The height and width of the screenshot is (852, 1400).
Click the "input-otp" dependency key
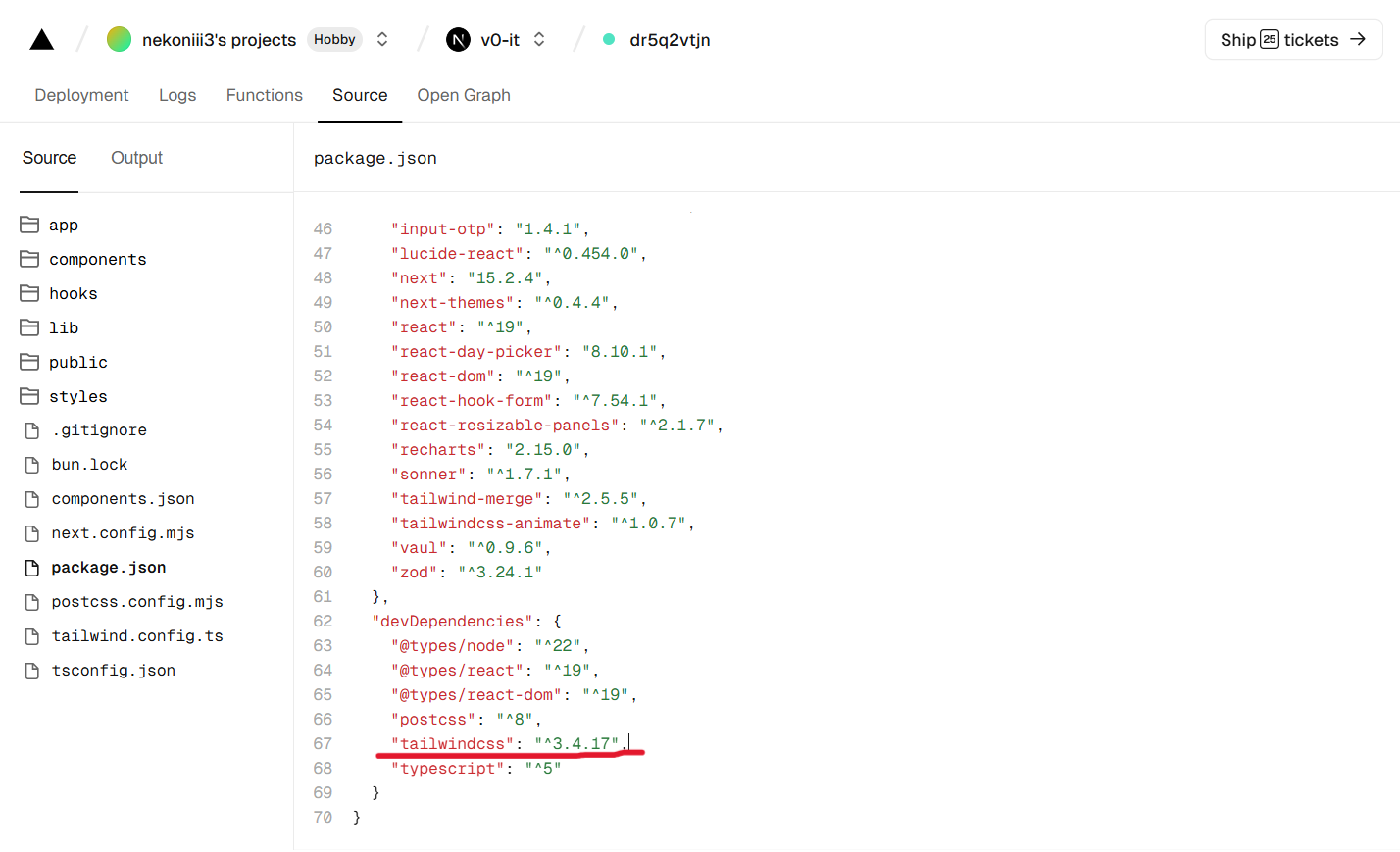[442, 229]
